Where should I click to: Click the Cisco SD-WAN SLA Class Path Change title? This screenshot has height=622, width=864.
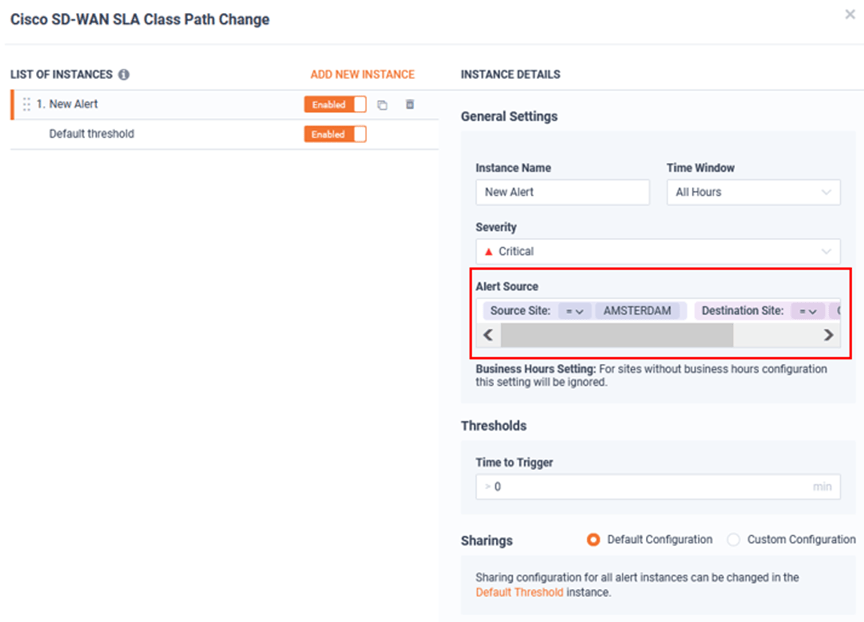click(x=140, y=19)
